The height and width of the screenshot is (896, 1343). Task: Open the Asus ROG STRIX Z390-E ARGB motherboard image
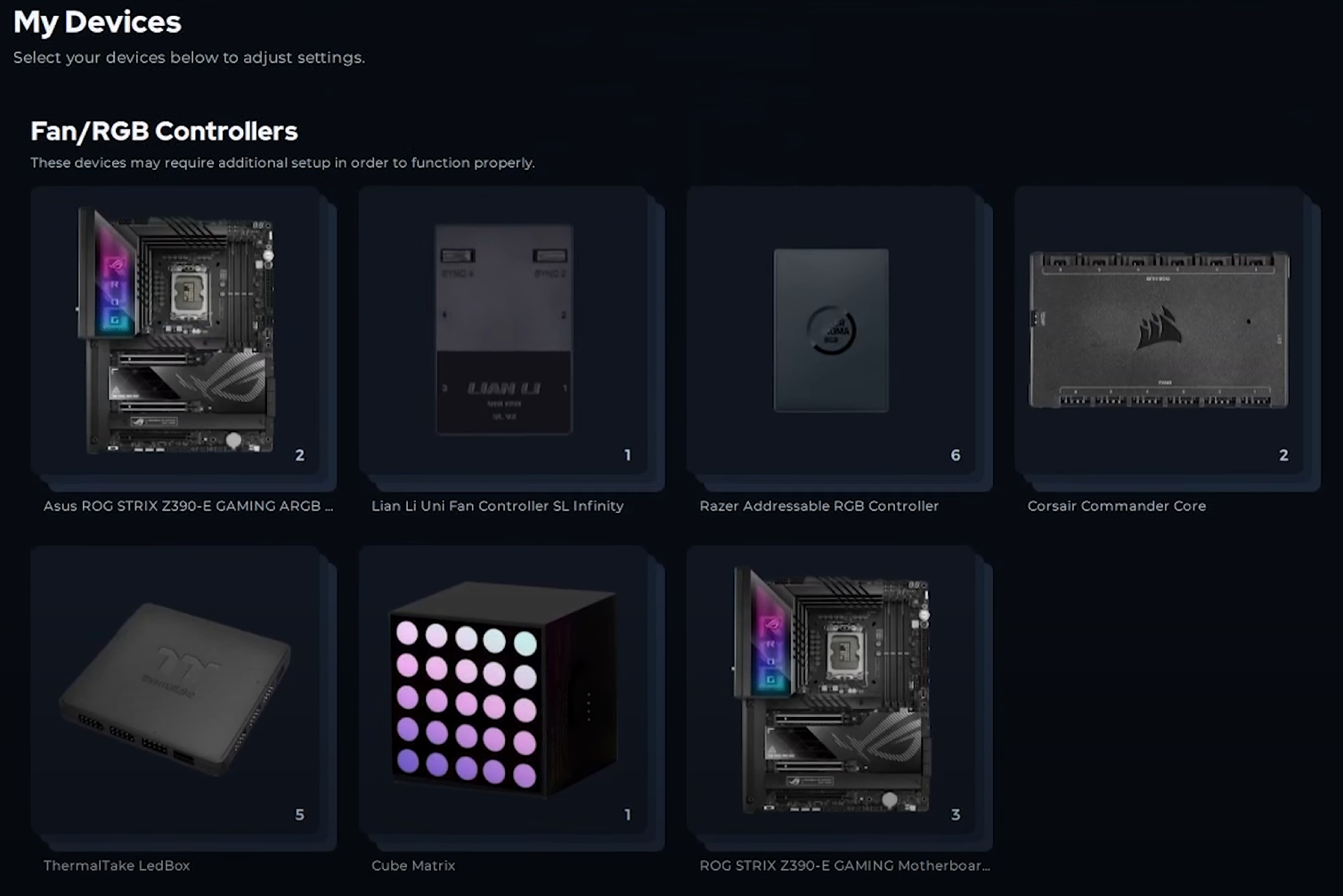click(176, 331)
